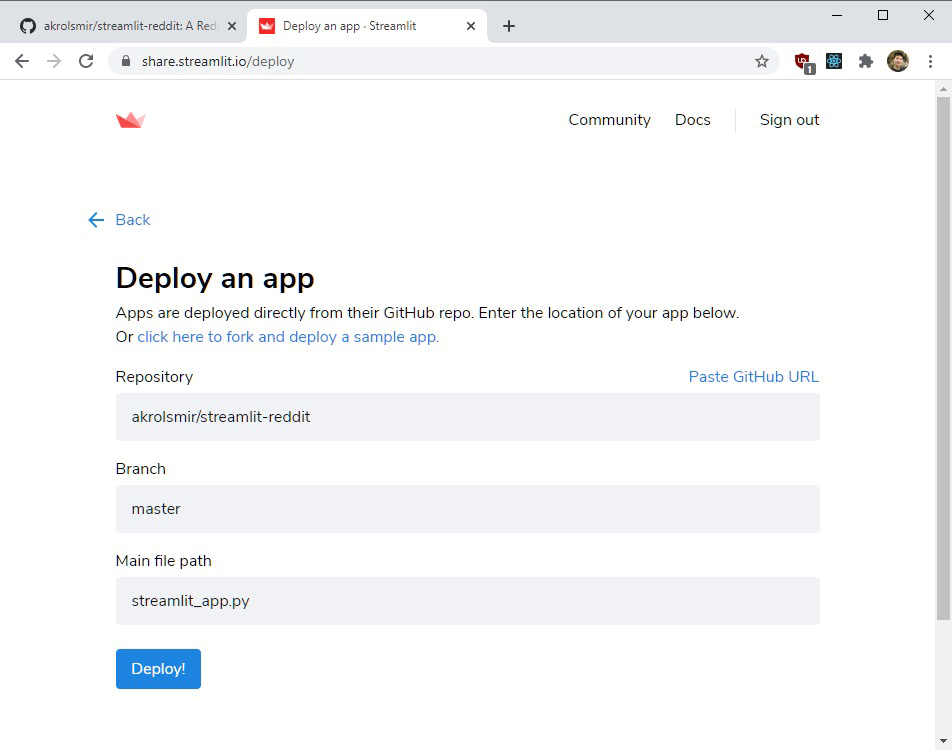
Task: View site info lock icon
Action: pyautogui.click(x=126, y=61)
